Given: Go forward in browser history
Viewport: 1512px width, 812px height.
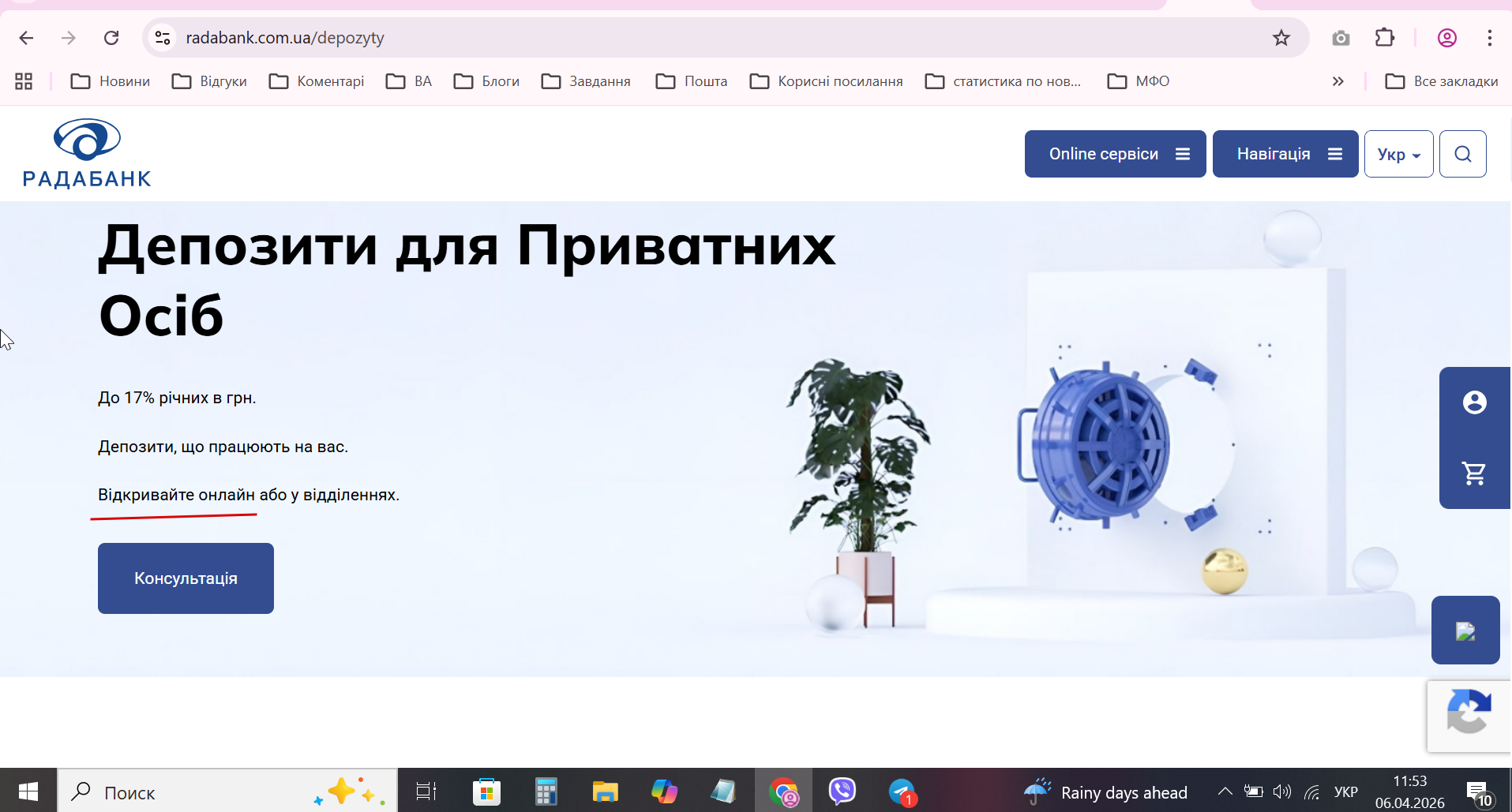Looking at the screenshot, I should pyautogui.click(x=69, y=38).
